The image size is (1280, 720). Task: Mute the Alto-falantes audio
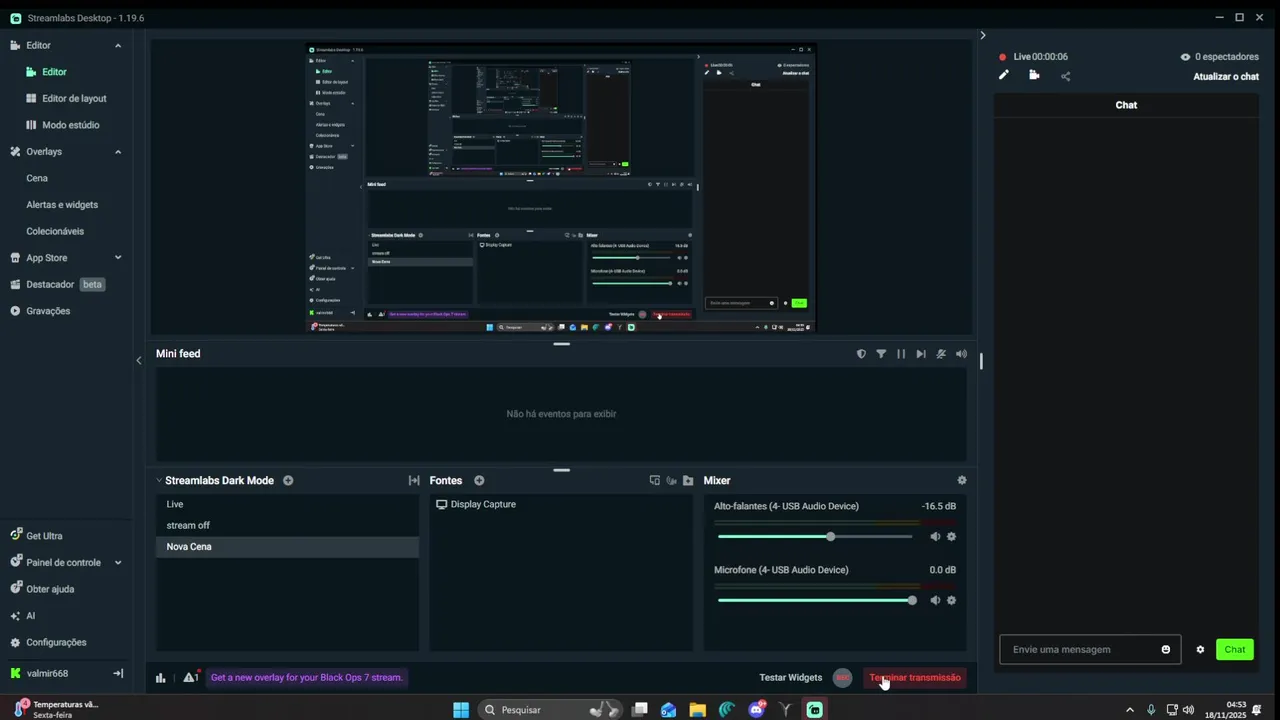(935, 537)
